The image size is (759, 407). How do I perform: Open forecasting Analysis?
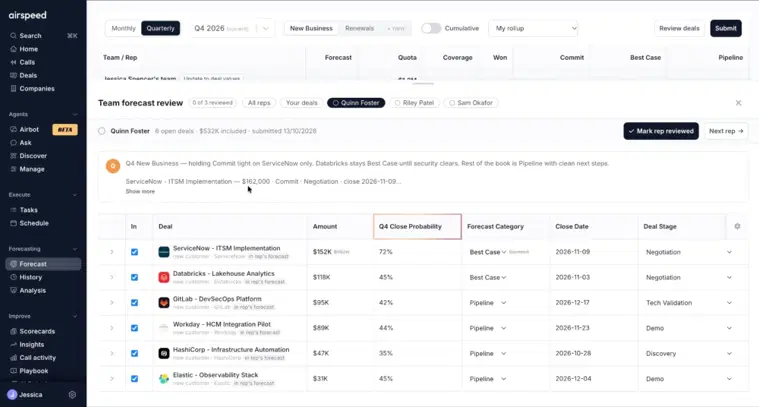(28, 290)
